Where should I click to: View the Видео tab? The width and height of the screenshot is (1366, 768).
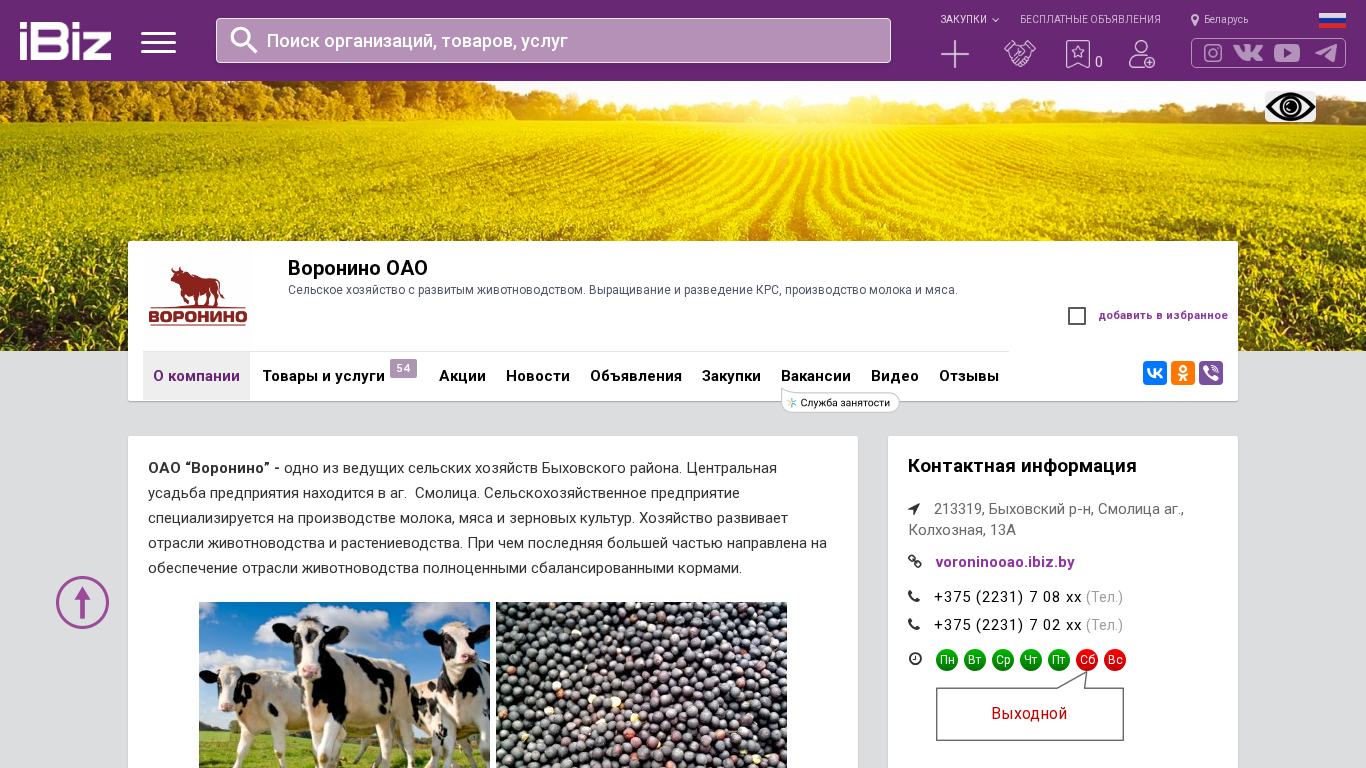pos(895,376)
